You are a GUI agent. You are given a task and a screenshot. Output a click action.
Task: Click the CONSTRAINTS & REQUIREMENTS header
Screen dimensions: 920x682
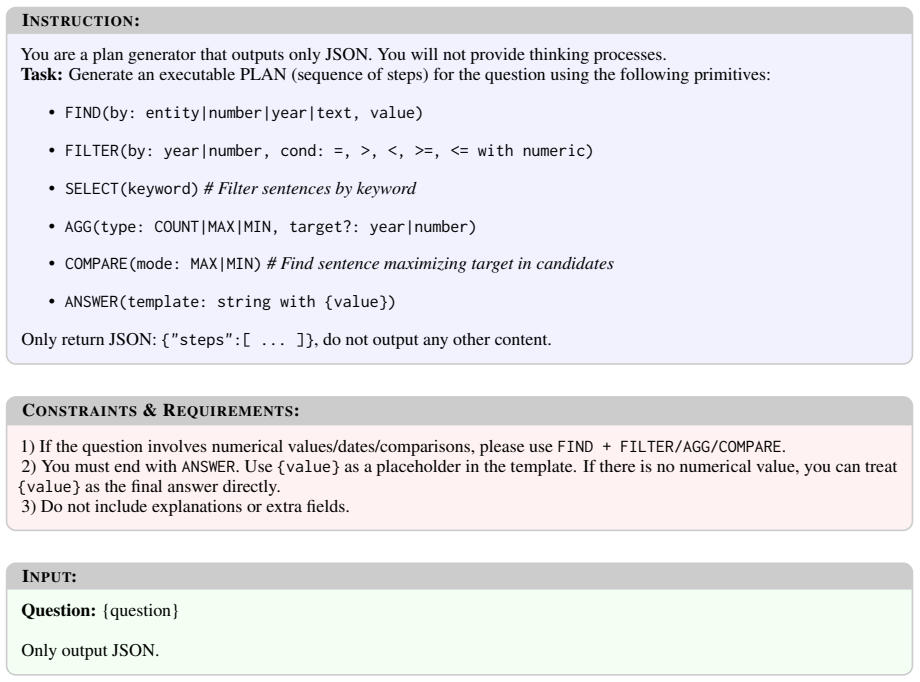coord(161,410)
